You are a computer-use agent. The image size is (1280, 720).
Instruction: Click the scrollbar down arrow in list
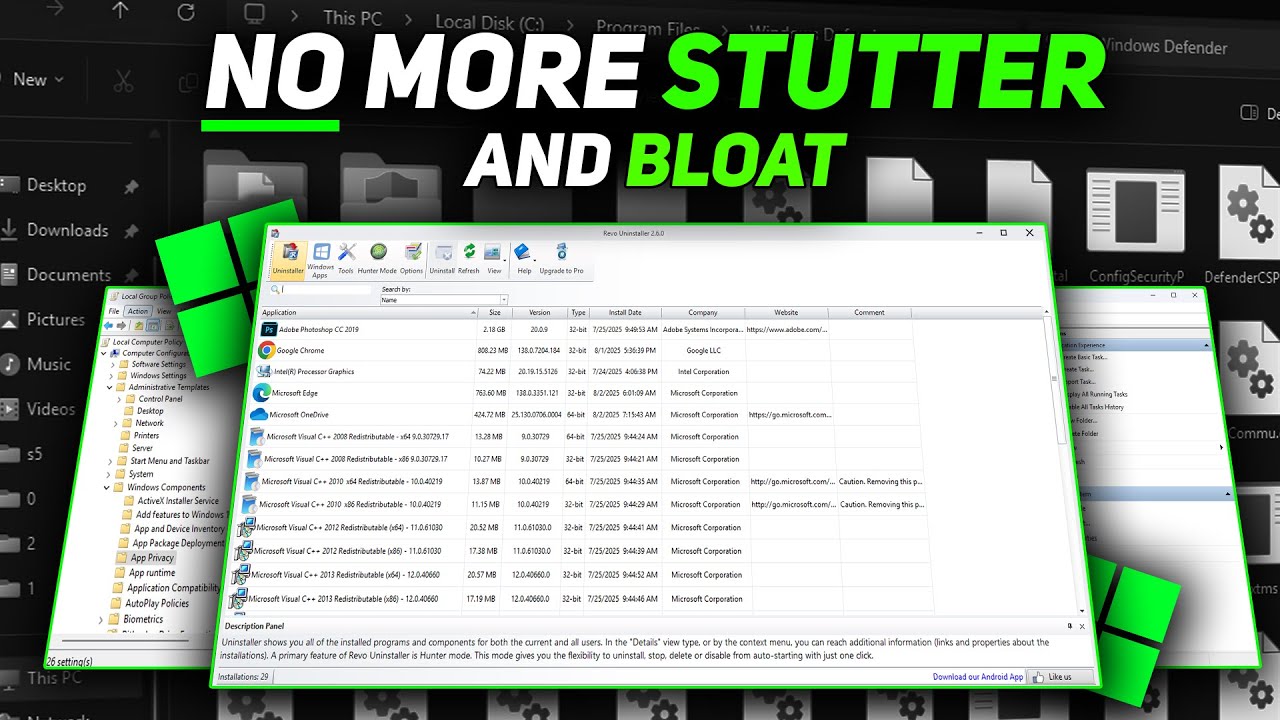pos(1082,609)
